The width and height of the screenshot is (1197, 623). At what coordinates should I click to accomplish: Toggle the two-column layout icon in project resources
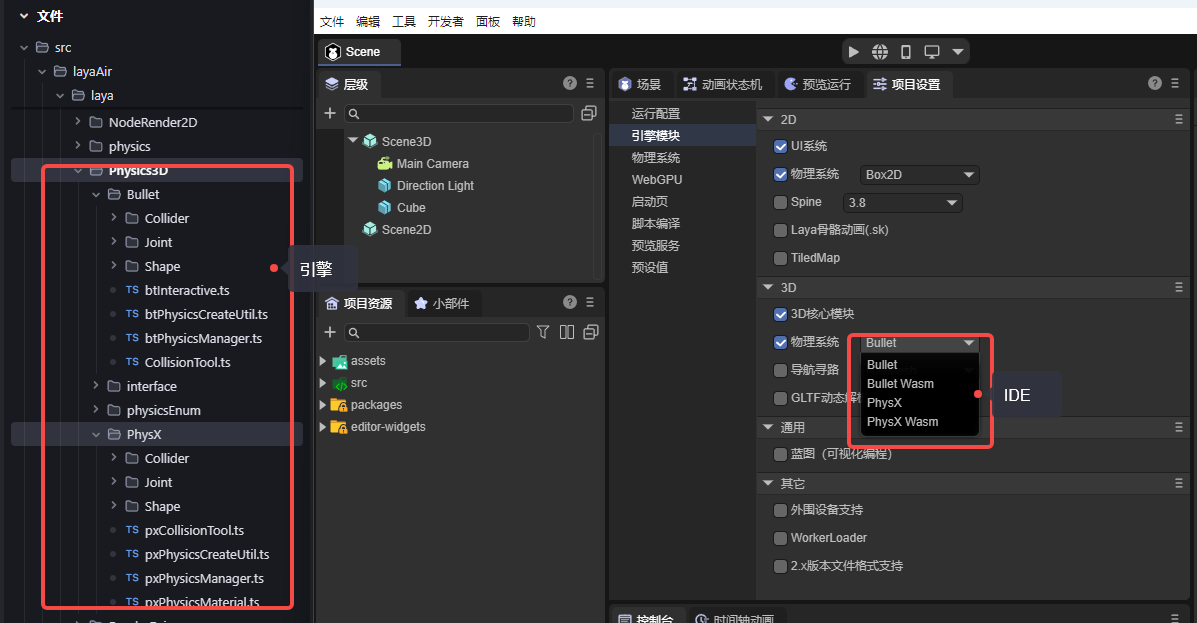point(567,332)
